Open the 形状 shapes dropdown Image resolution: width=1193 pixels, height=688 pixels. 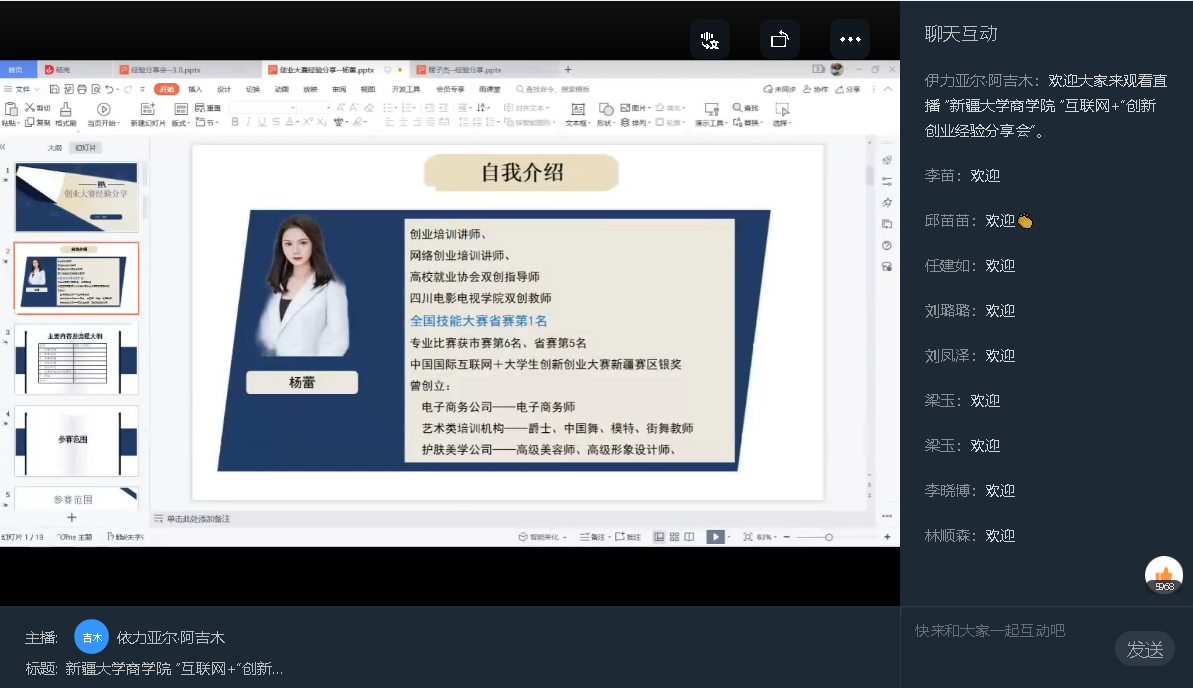click(606, 123)
